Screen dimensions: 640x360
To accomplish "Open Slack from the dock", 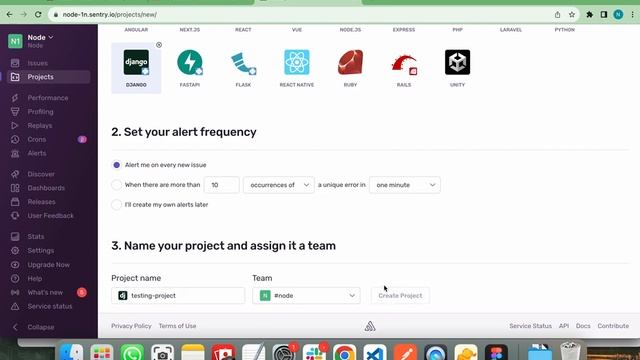I will [314, 353].
